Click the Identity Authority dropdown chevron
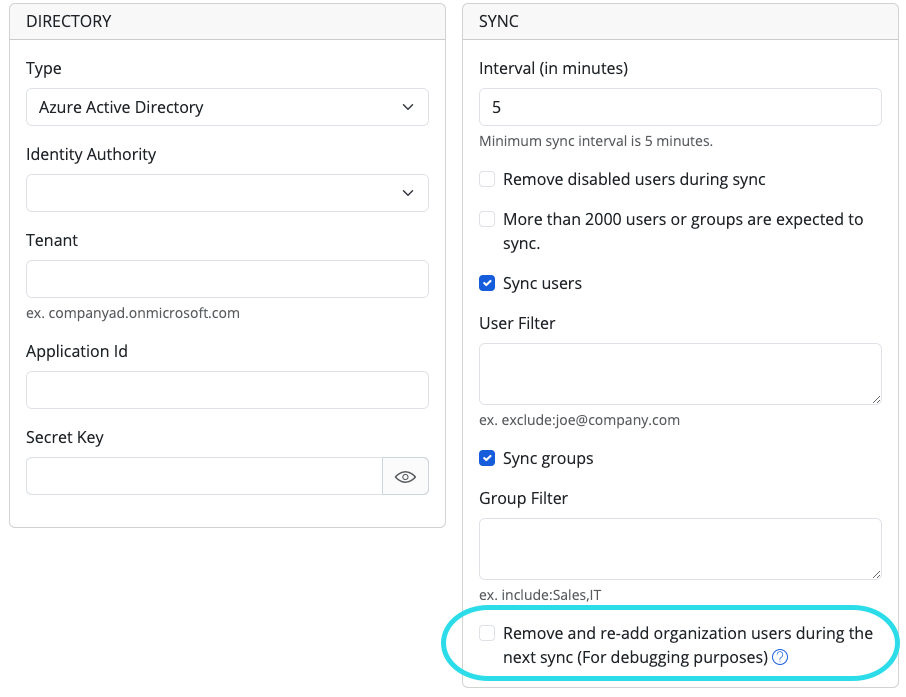Image resolution: width=906 pixels, height=697 pixels. click(x=408, y=193)
